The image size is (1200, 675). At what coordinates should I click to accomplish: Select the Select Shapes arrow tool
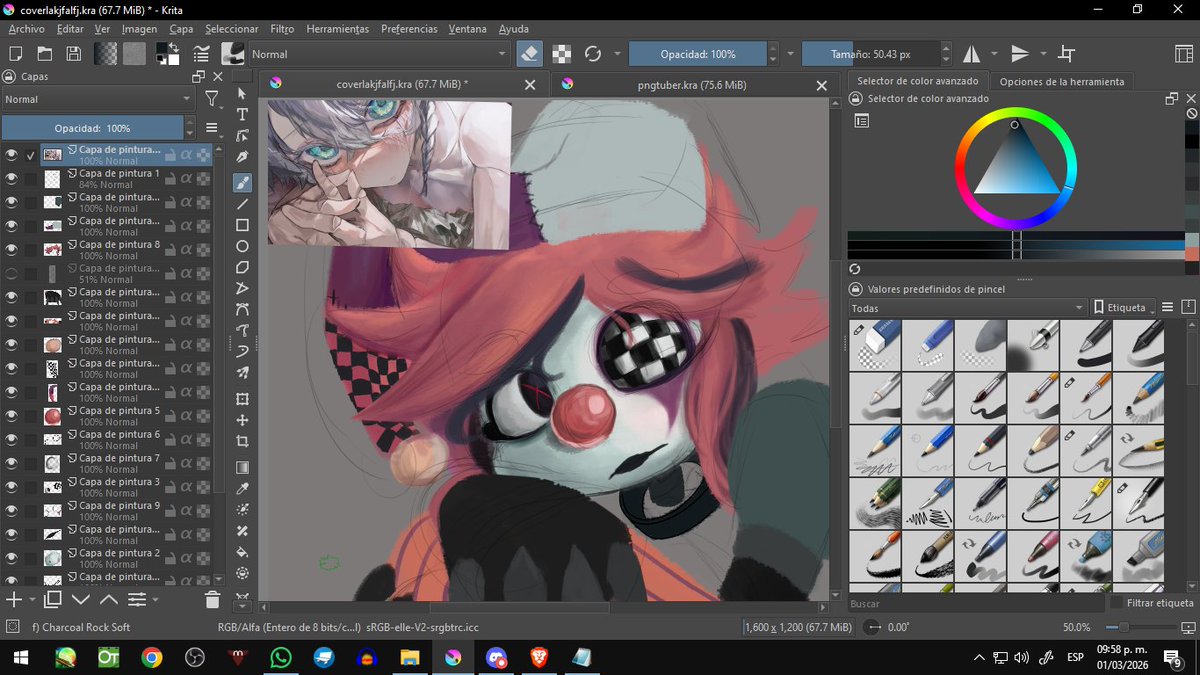pyautogui.click(x=242, y=93)
